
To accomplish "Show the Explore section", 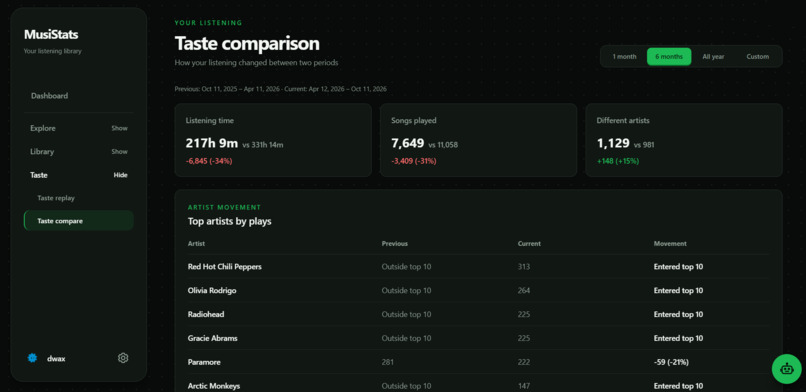I will 119,128.
